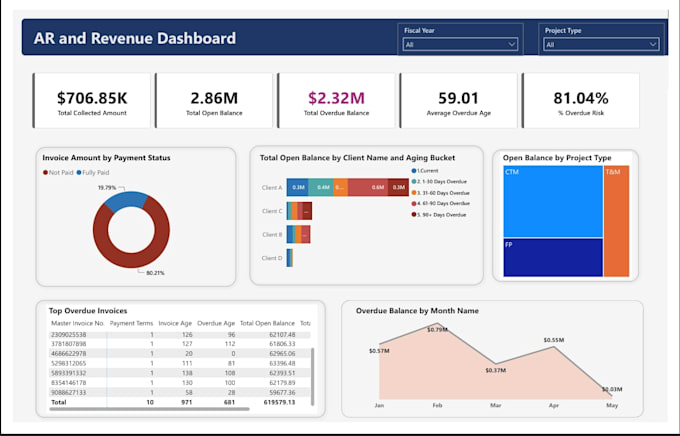Screen dimensions: 680x436
Task: Click the table vertical scrollbar
Action: click(x=312, y=377)
